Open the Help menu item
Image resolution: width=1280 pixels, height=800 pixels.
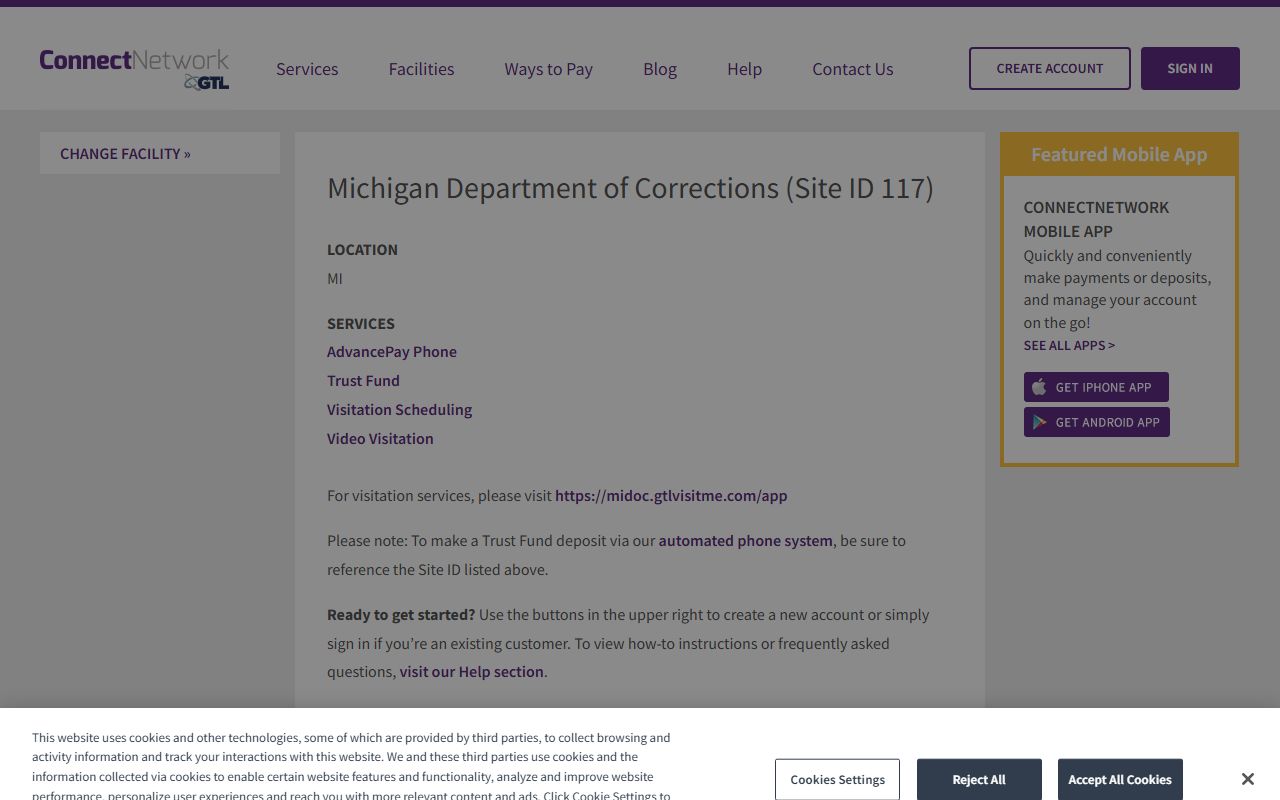click(744, 69)
